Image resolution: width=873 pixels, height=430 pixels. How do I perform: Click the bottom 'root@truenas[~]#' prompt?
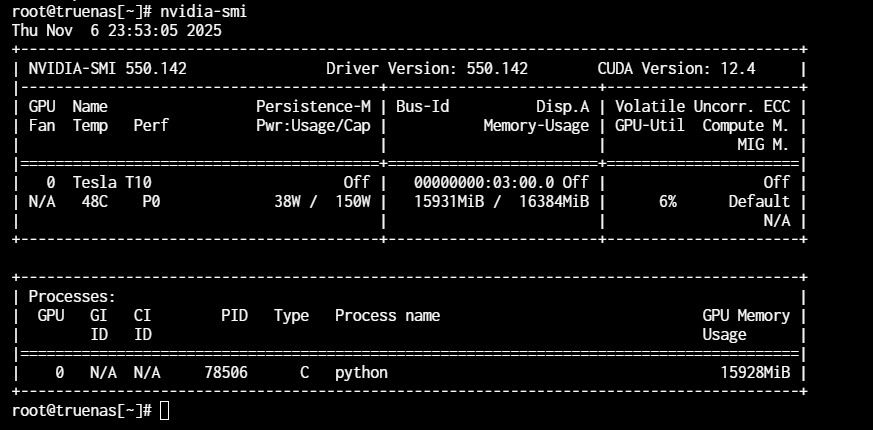82,411
